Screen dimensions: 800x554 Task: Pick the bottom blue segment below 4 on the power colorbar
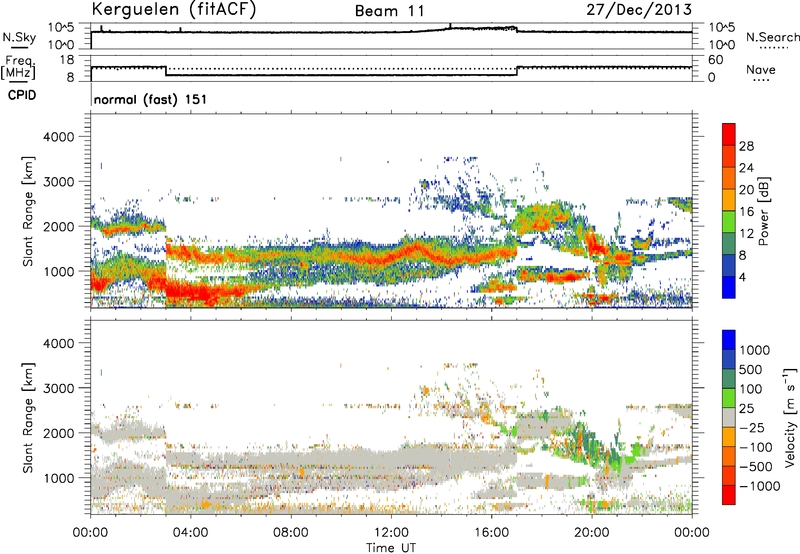(729, 287)
